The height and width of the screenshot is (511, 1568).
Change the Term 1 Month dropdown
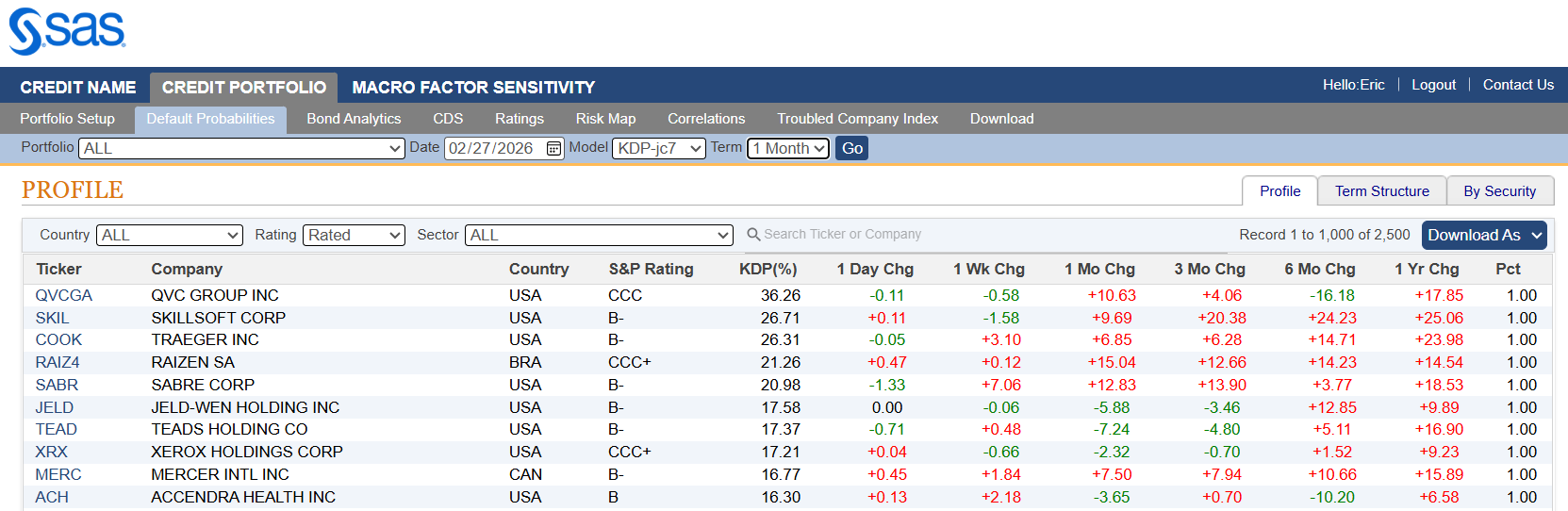tap(787, 149)
